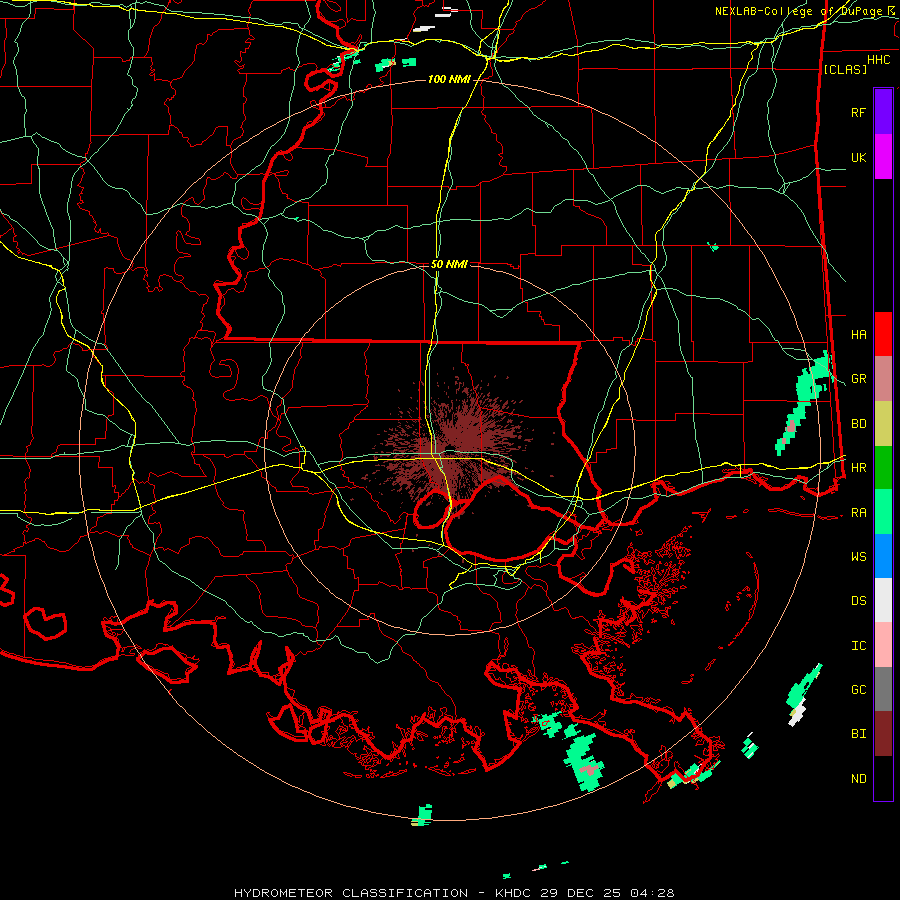Click the RA bright green legend block
Screen dimensions: 900x900
tap(883, 512)
